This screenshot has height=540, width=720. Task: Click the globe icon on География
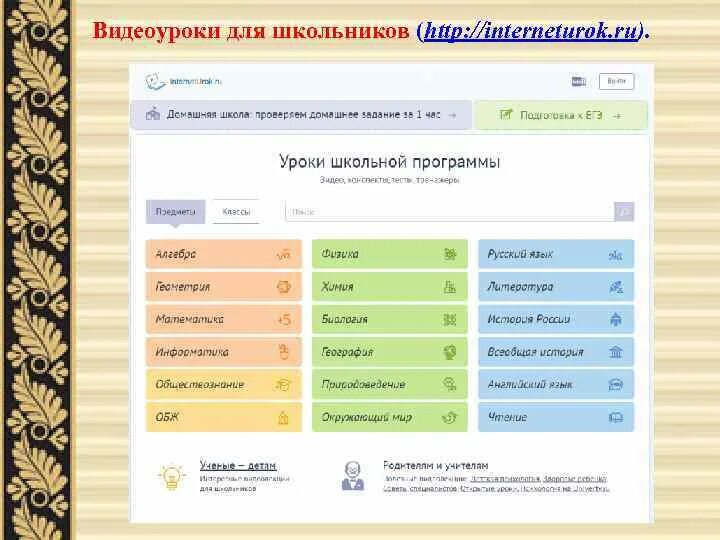click(x=450, y=352)
